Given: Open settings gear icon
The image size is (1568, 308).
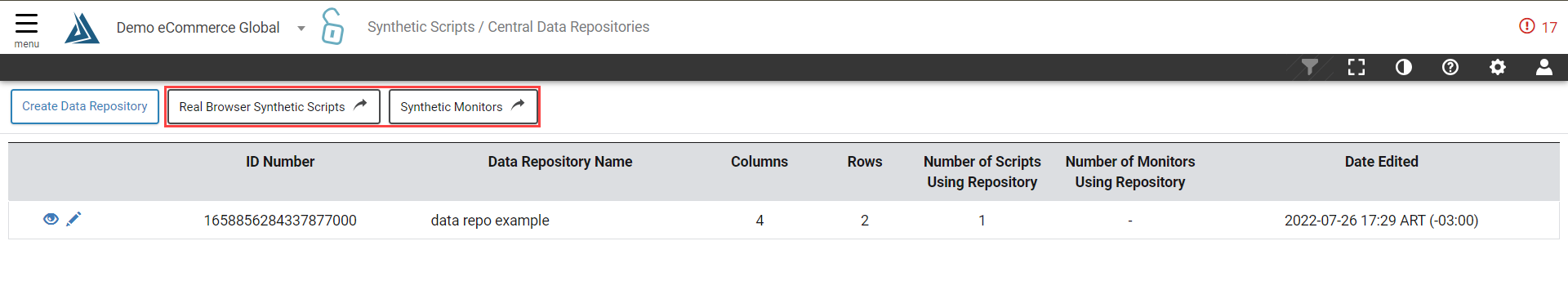Looking at the screenshot, I should click(x=1497, y=67).
